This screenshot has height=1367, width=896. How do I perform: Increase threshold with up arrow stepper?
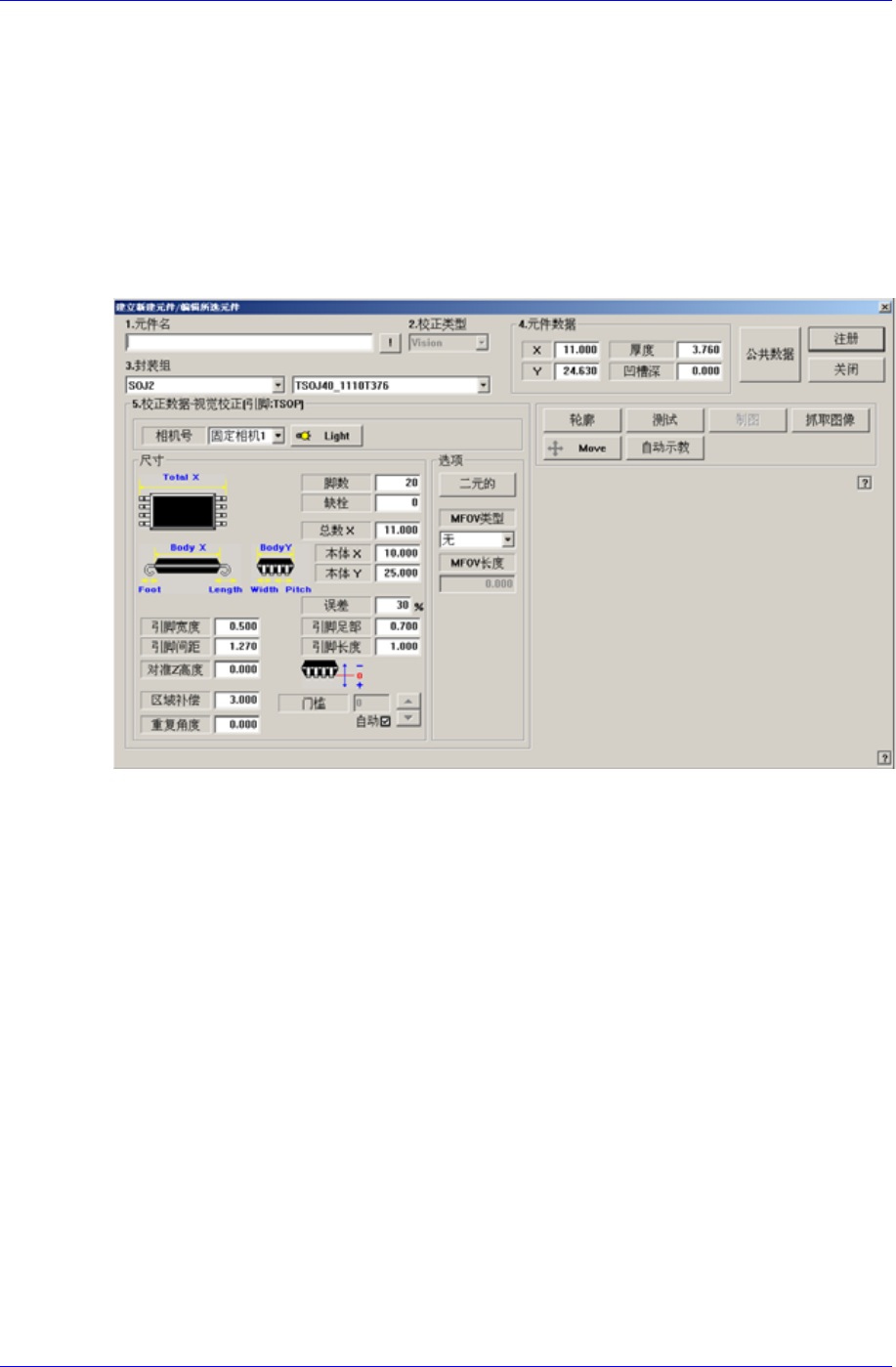[410, 700]
